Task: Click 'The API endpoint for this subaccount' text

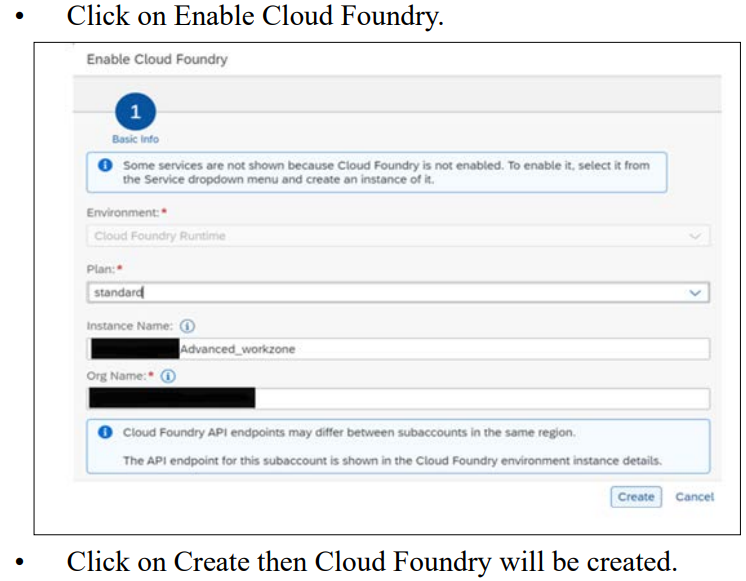Action: coord(393,461)
